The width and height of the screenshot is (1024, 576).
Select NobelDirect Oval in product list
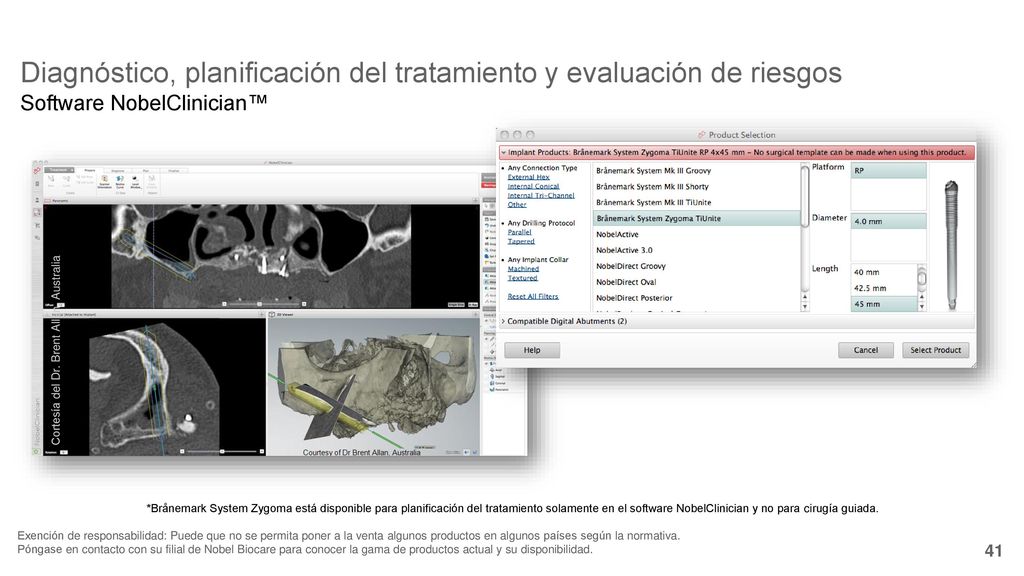point(696,282)
